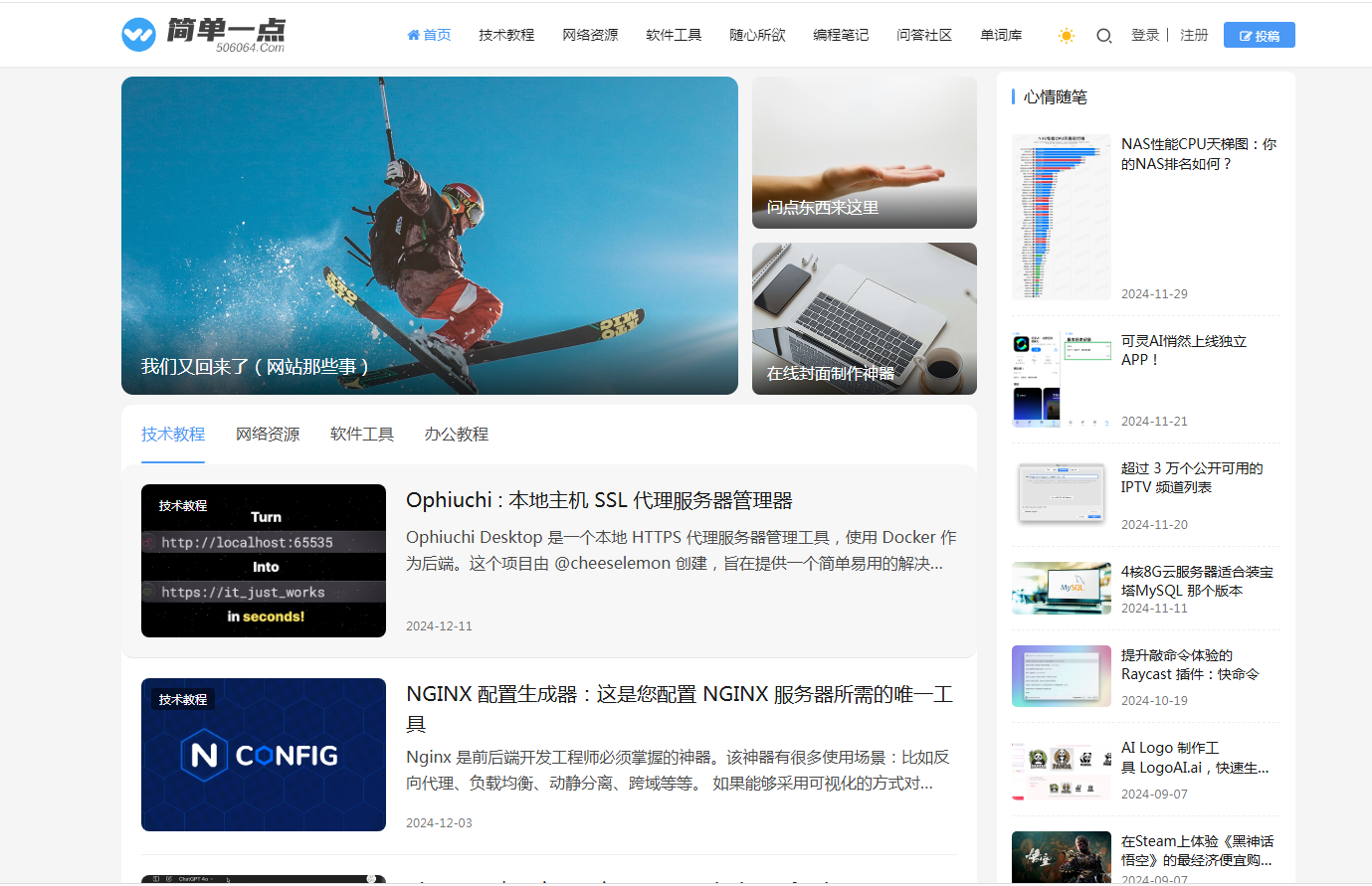Image resolution: width=1372 pixels, height=886 pixels.
Task: Open sidebar post AI Logo 制作工具 LogoAI.ai
Action: [1195, 757]
